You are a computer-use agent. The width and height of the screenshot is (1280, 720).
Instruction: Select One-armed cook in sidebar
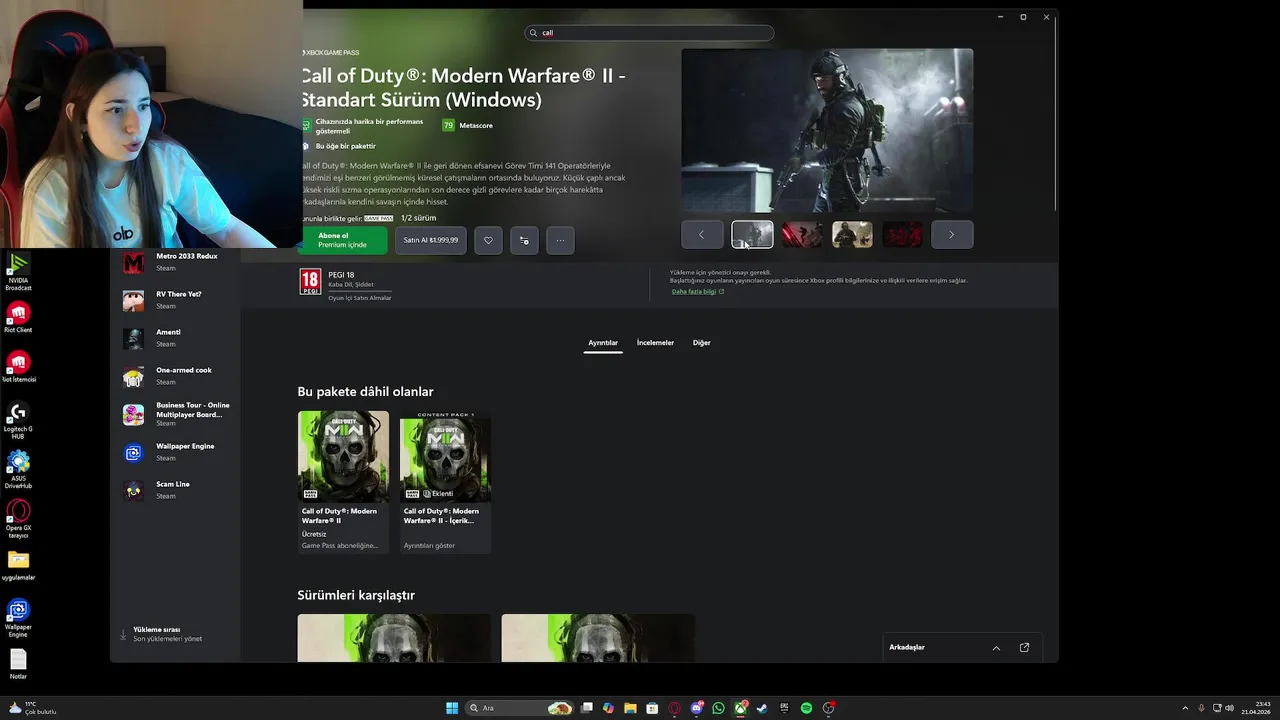click(x=176, y=376)
